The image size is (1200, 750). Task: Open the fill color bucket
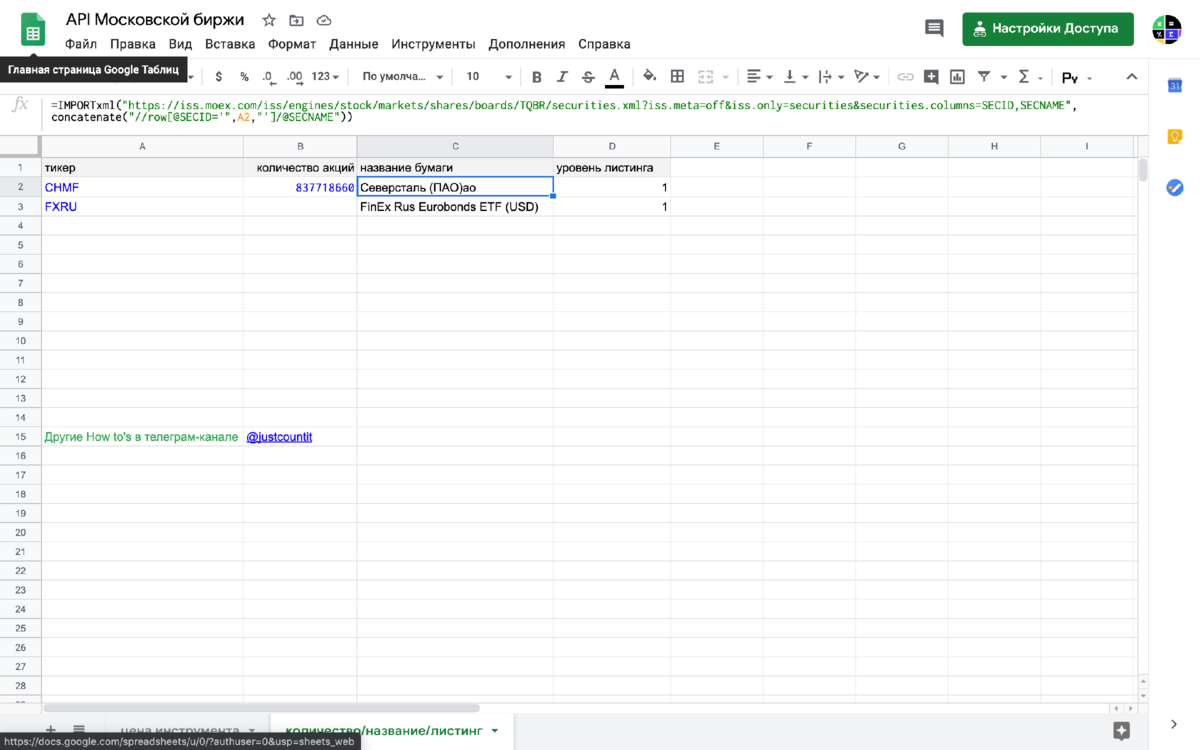point(649,77)
